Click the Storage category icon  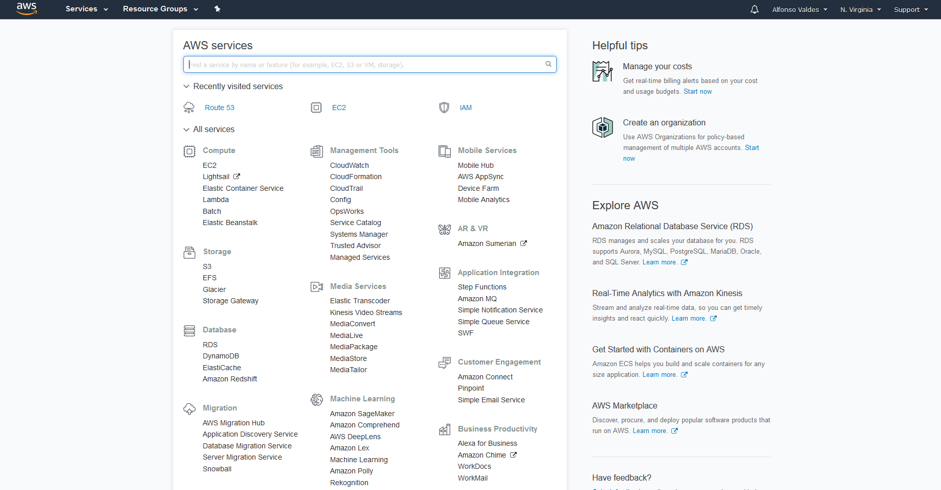(189, 252)
